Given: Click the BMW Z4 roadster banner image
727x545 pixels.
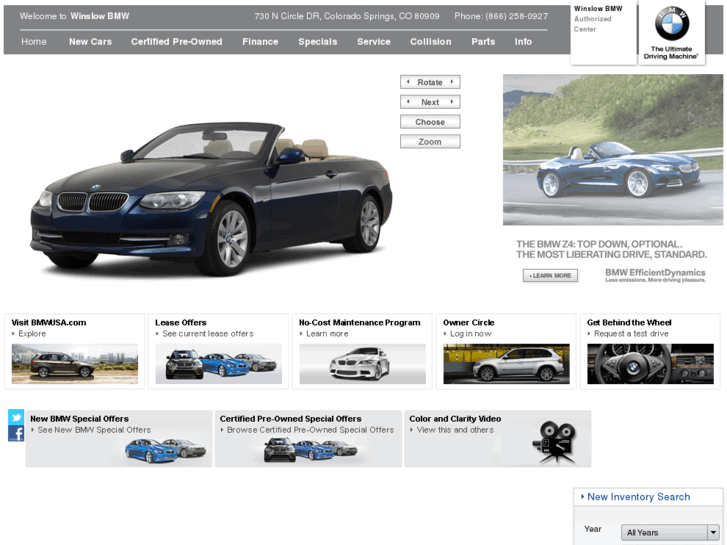Looking at the screenshot, I should click(x=613, y=150).
